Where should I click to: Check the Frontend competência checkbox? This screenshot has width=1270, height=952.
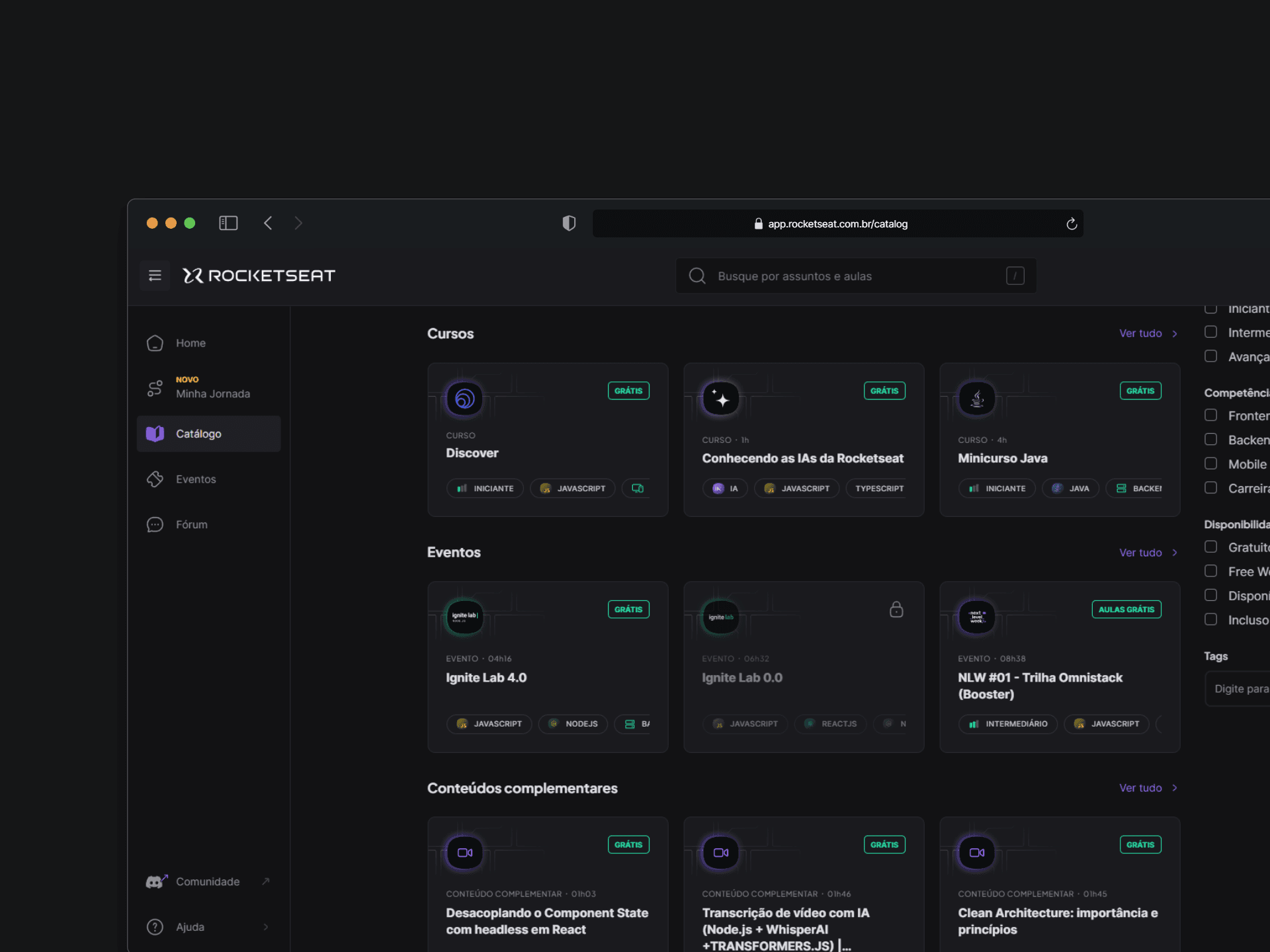coord(1210,415)
